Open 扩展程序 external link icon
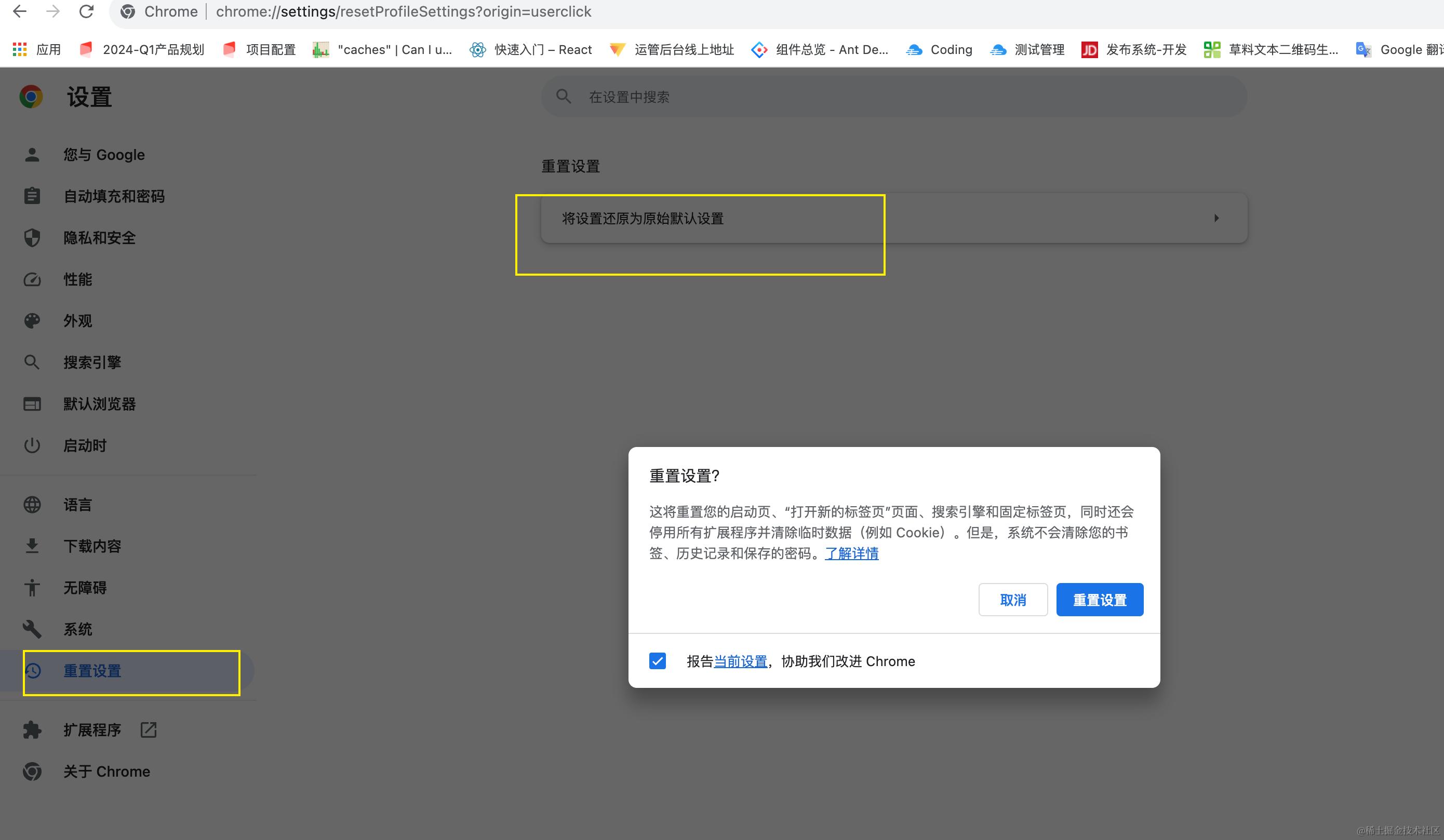 pos(149,729)
